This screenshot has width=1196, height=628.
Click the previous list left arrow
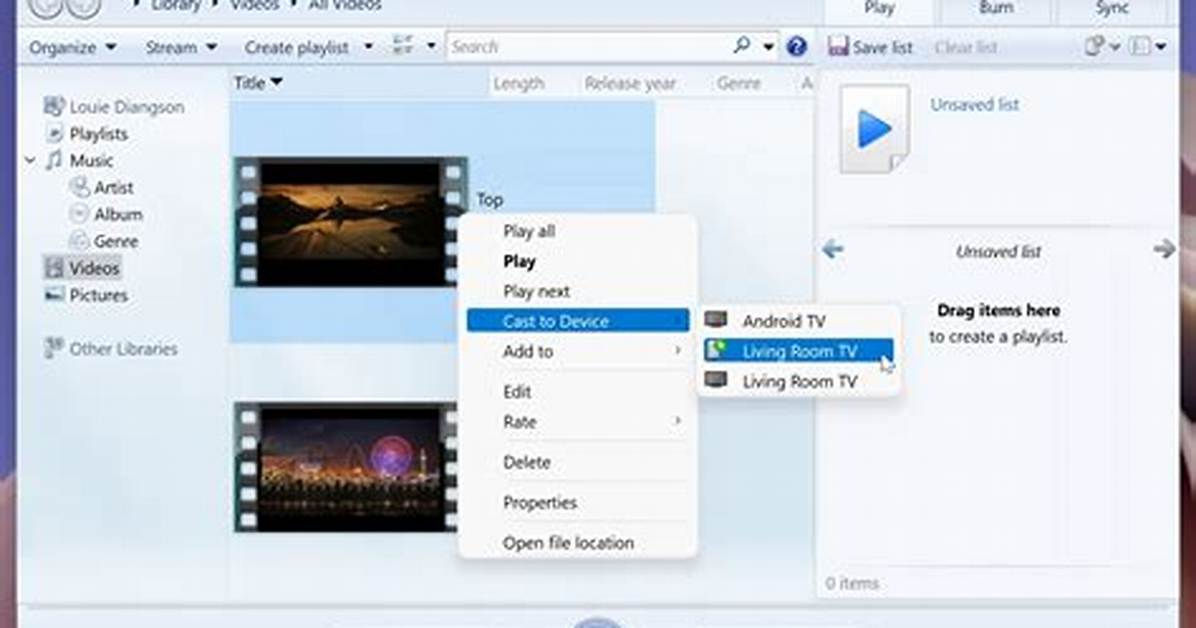(x=833, y=249)
